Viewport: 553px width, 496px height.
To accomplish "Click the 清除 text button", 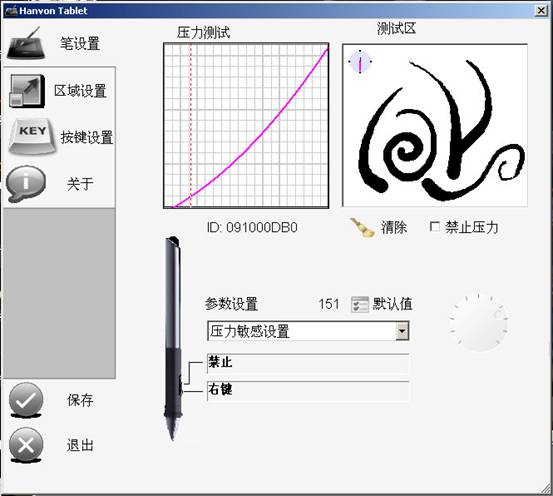I will point(394,227).
